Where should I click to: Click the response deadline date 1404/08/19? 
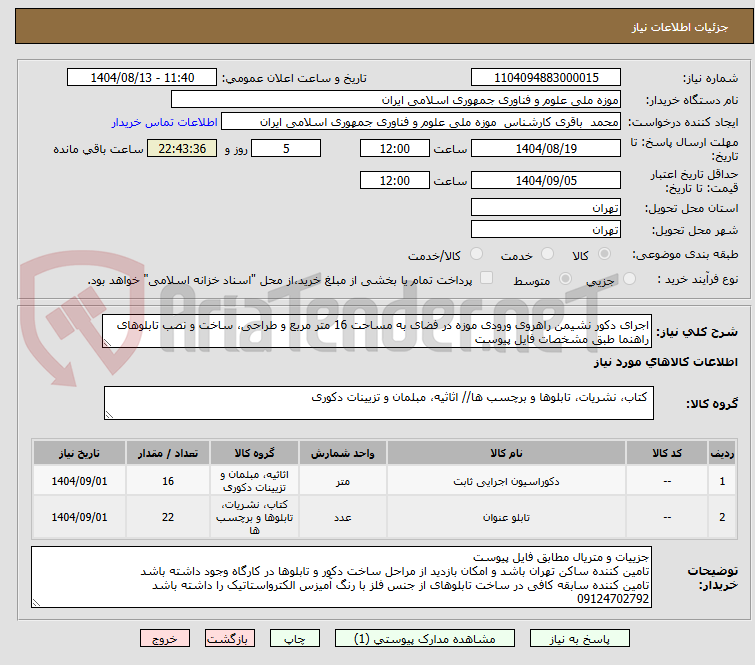tap(546, 148)
